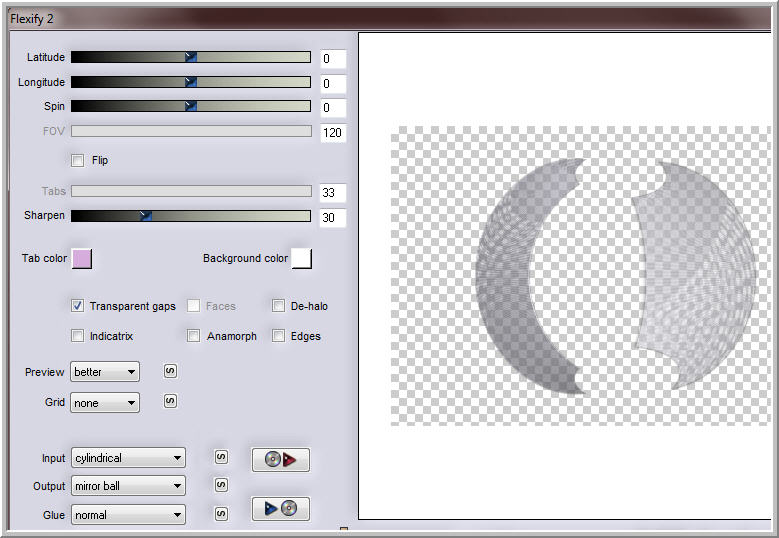779x538 pixels.
Task: Open the Glue mode dropdown
Action: click(x=128, y=515)
